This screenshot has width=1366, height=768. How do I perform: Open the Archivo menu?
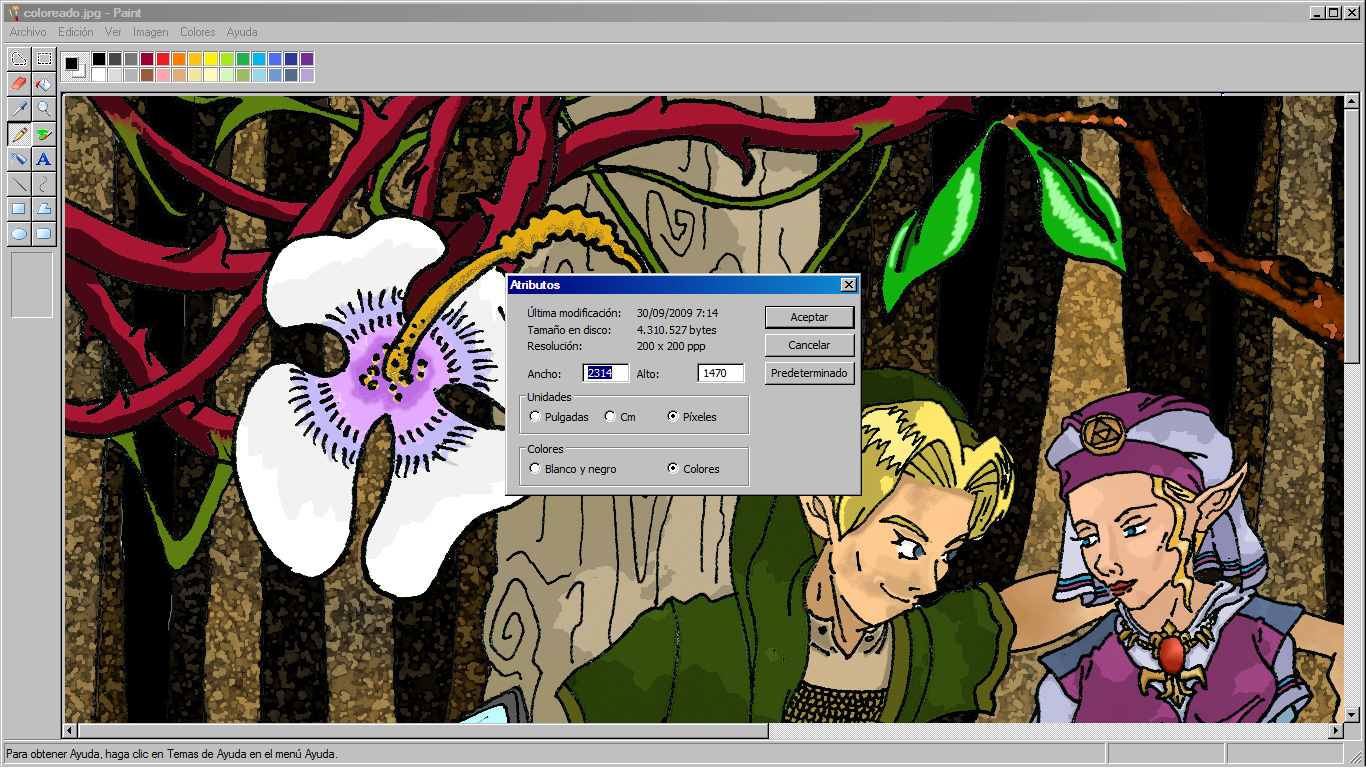click(x=28, y=32)
